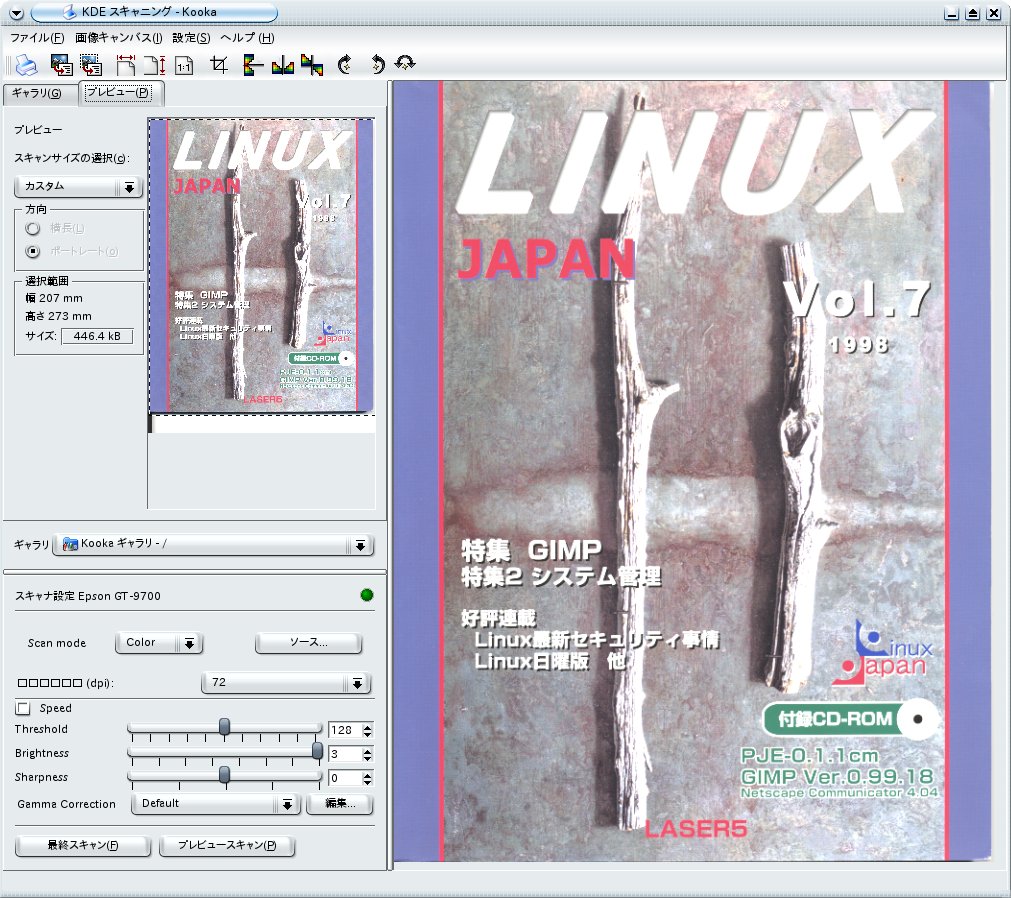
Task: Click the スキャンサイズの選択 label
Action: (x=72, y=159)
